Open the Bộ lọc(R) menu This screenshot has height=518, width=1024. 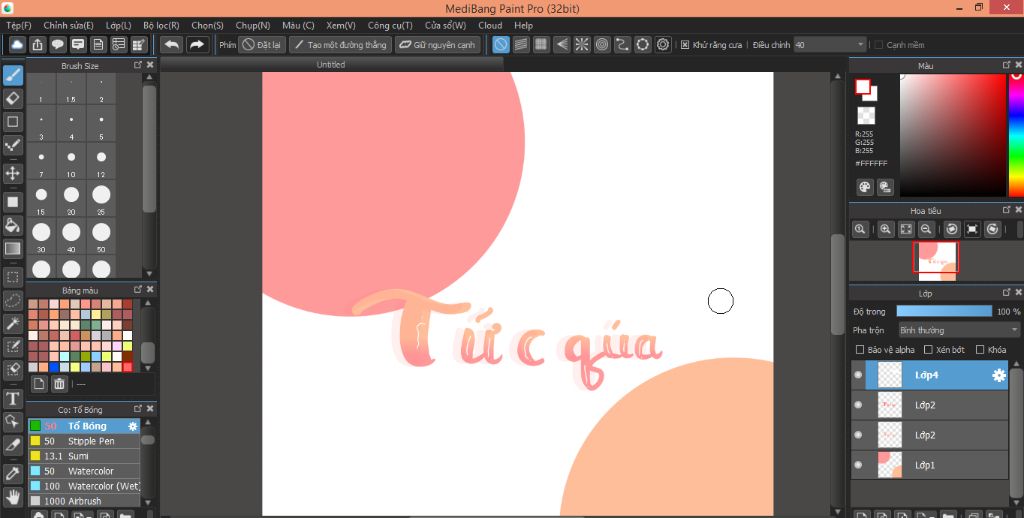pyautogui.click(x=161, y=25)
